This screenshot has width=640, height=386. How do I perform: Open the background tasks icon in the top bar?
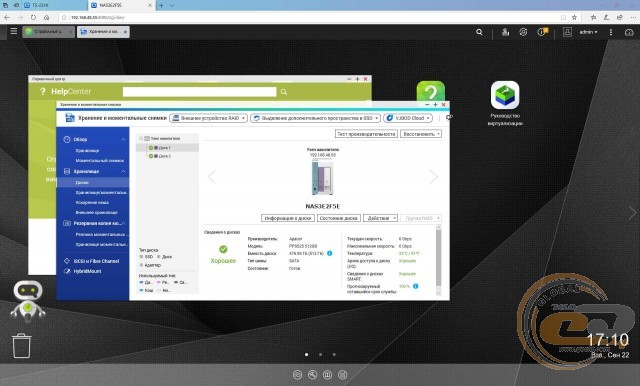coord(505,32)
